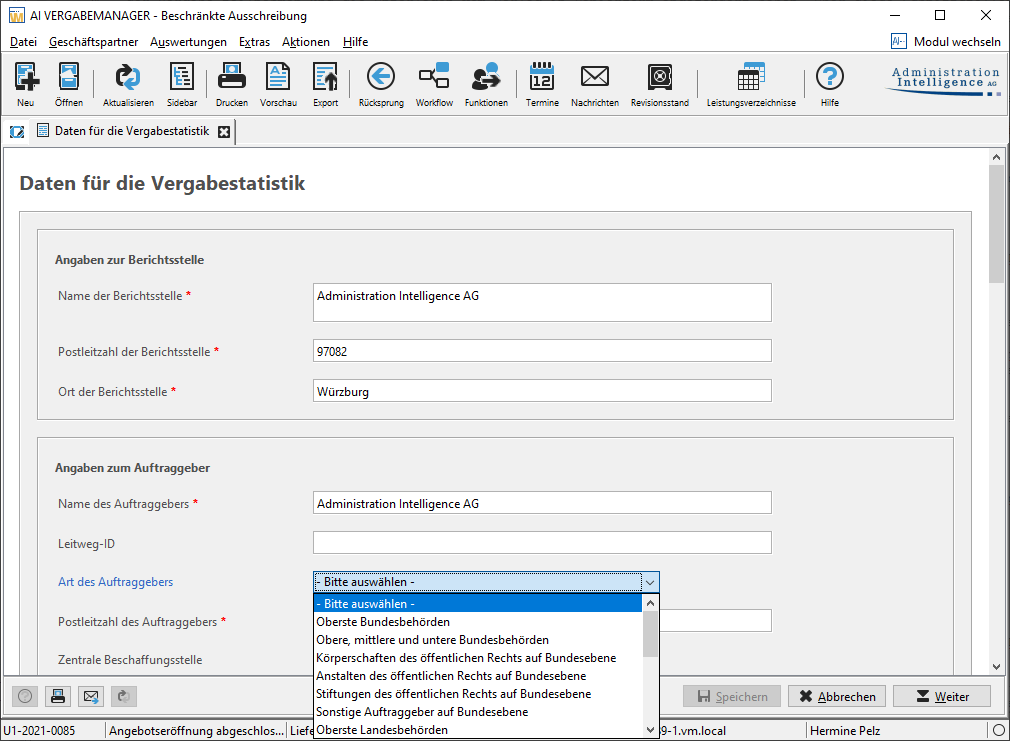Click the bottom bar refresh document icon

(124, 696)
